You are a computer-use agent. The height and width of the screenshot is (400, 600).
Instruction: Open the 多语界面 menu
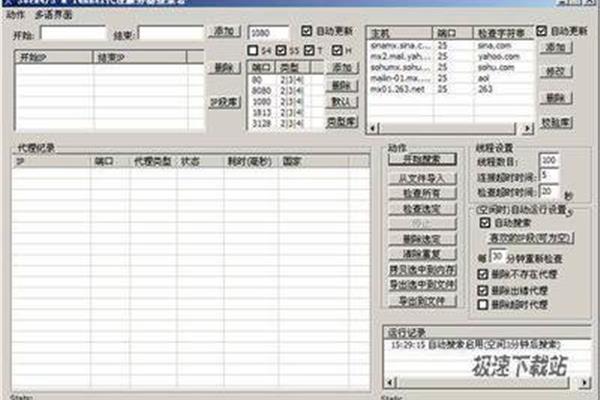53,15
